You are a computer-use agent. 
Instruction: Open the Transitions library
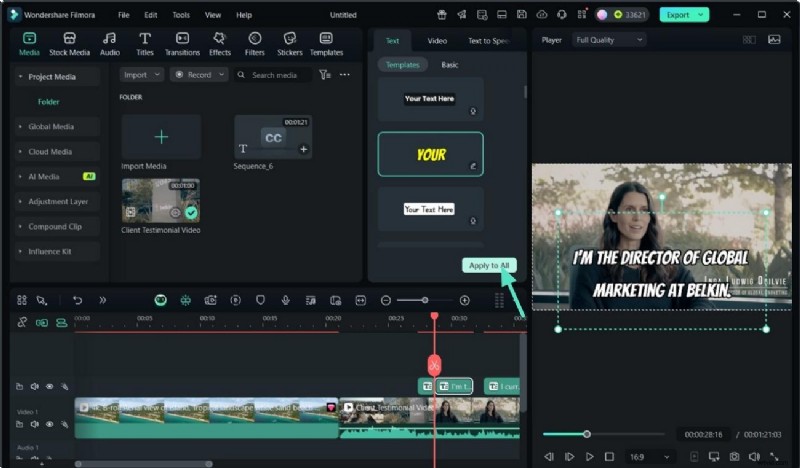tap(182, 43)
